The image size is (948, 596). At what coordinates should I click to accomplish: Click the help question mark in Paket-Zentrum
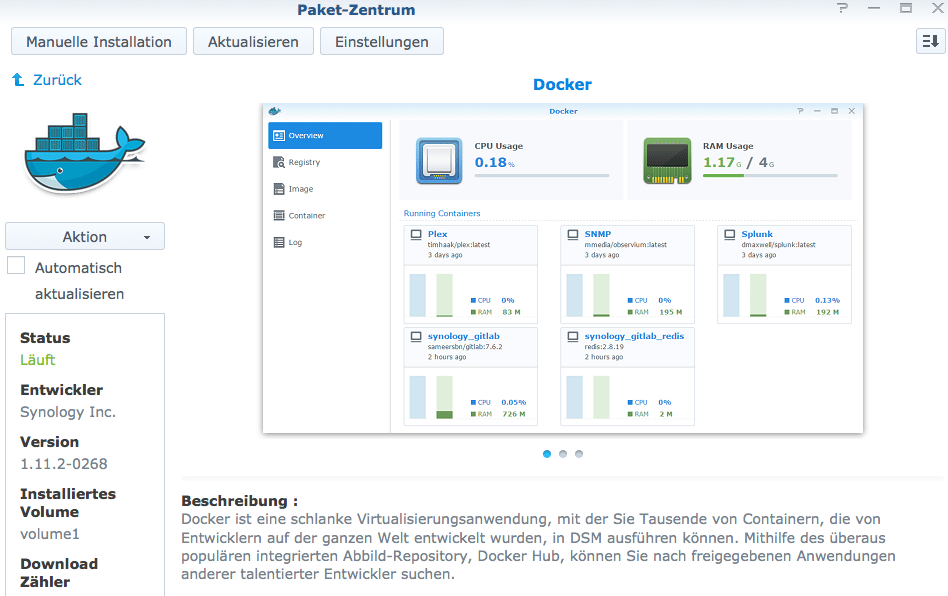click(842, 8)
